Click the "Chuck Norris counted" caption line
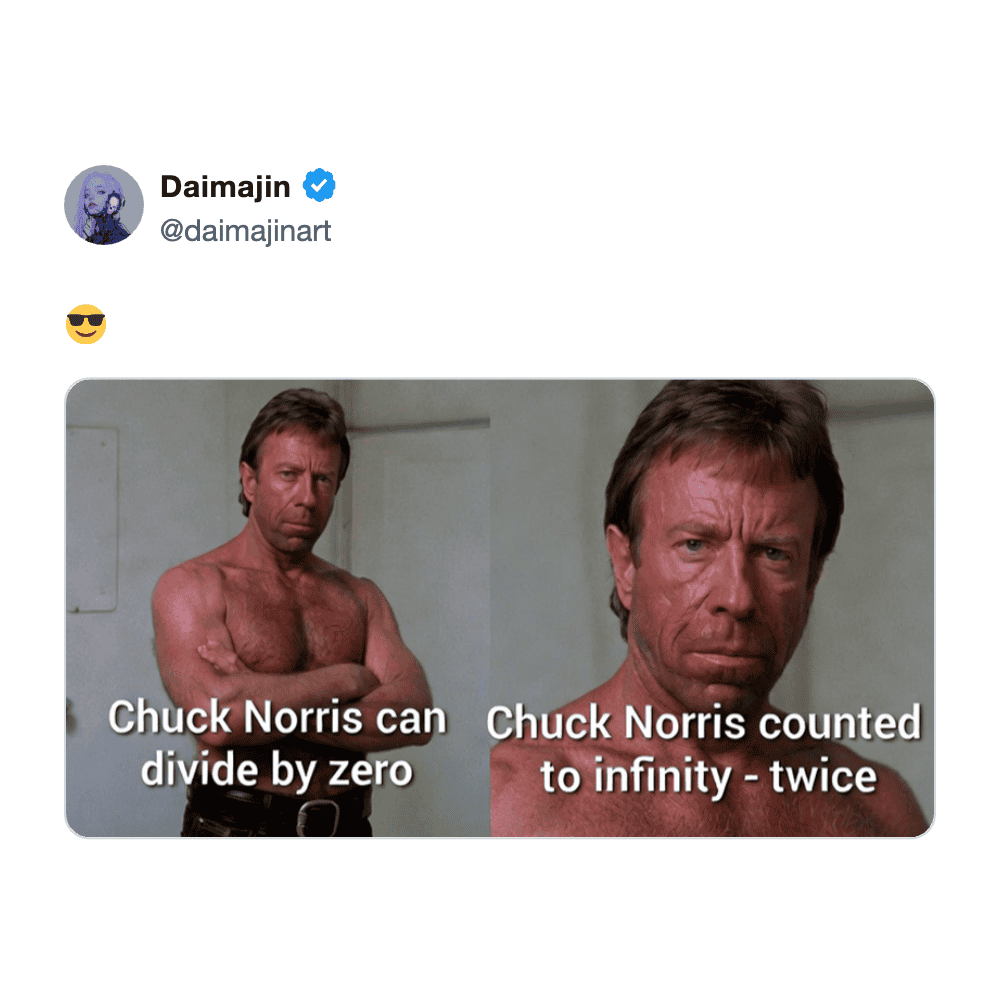Viewport: 1000px width, 1000px height. [x=704, y=723]
